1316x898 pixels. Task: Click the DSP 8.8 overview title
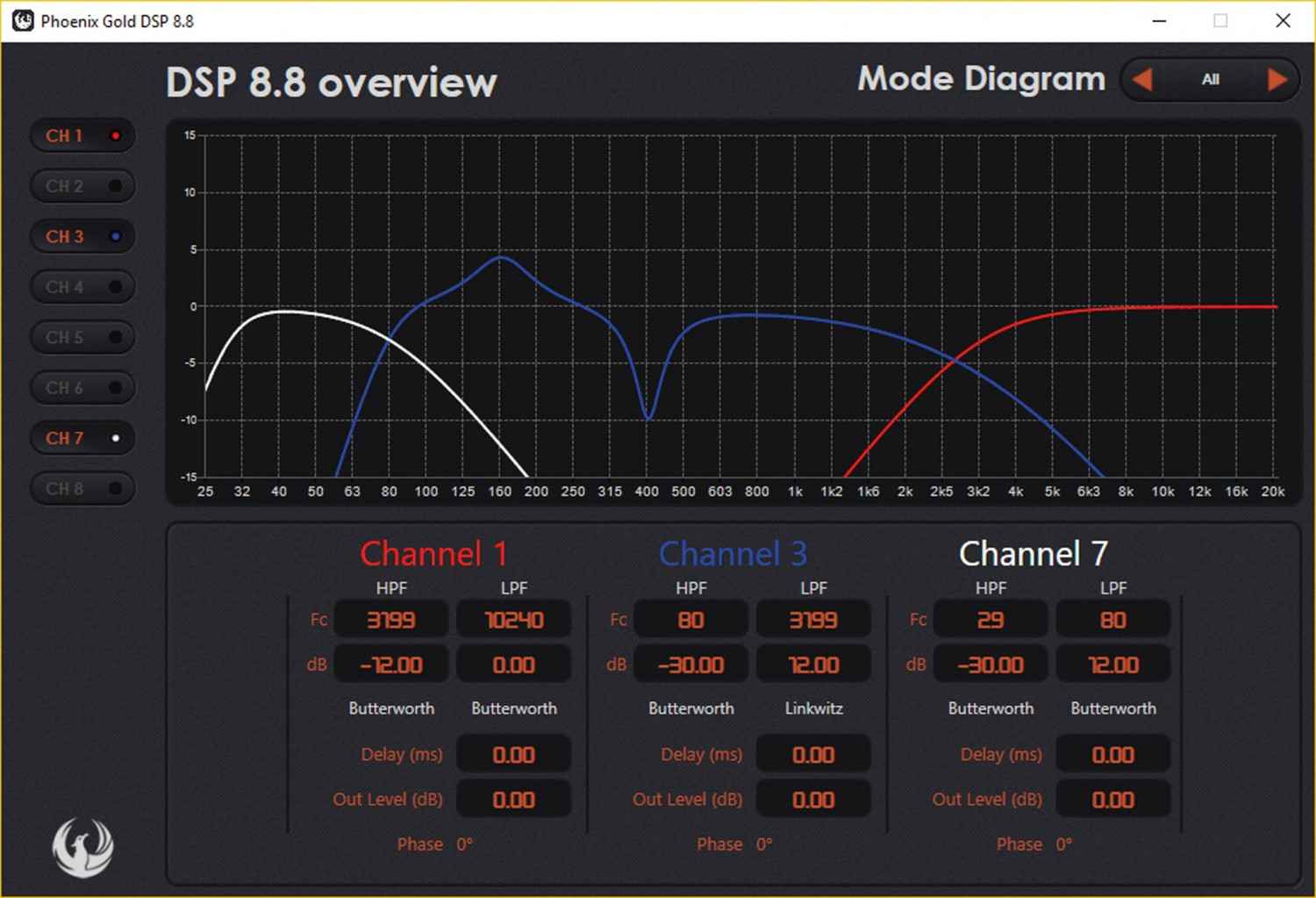(332, 83)
